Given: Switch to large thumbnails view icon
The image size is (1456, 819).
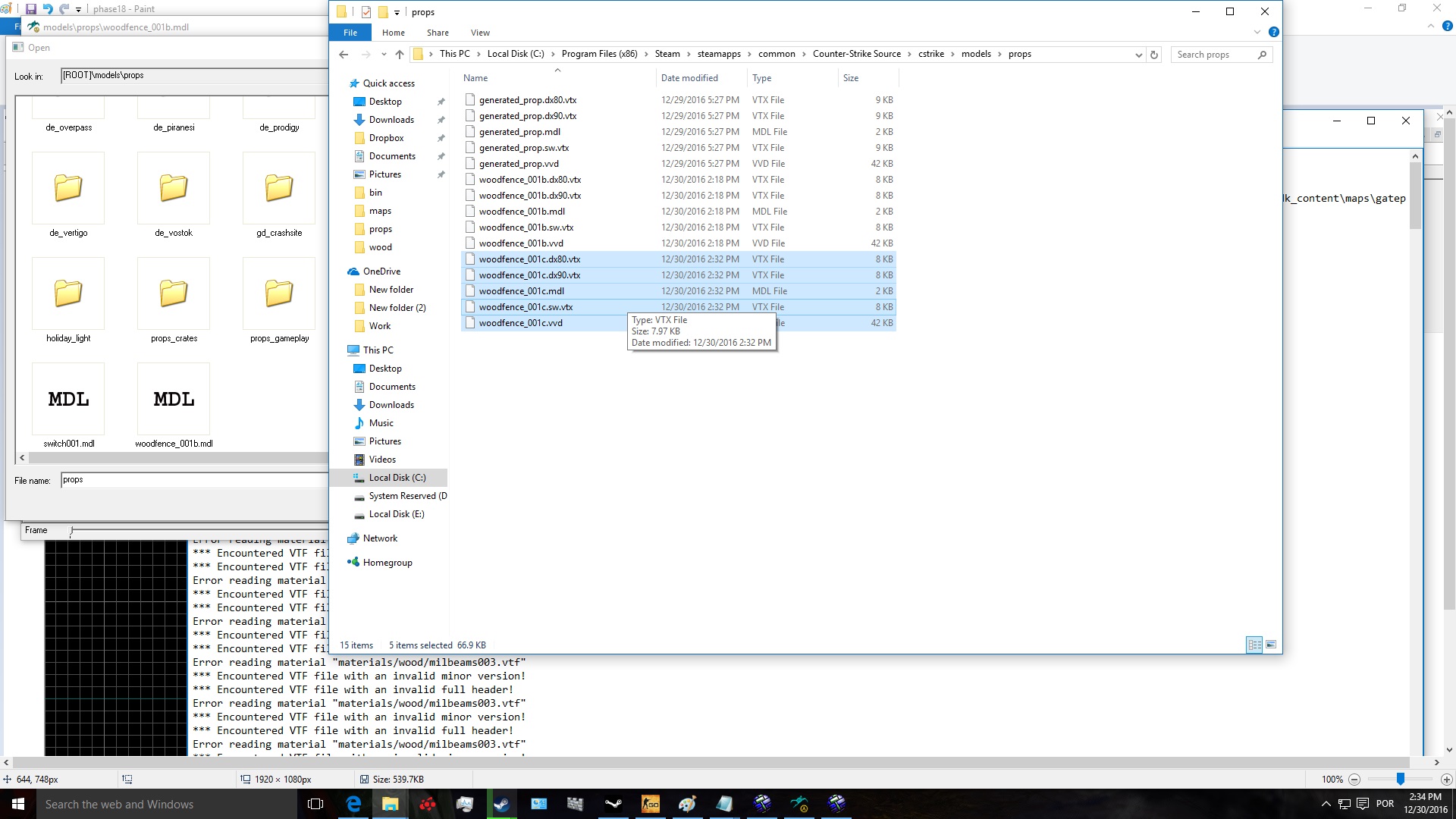Looking at the screenshot, I should click(1271, 645).
